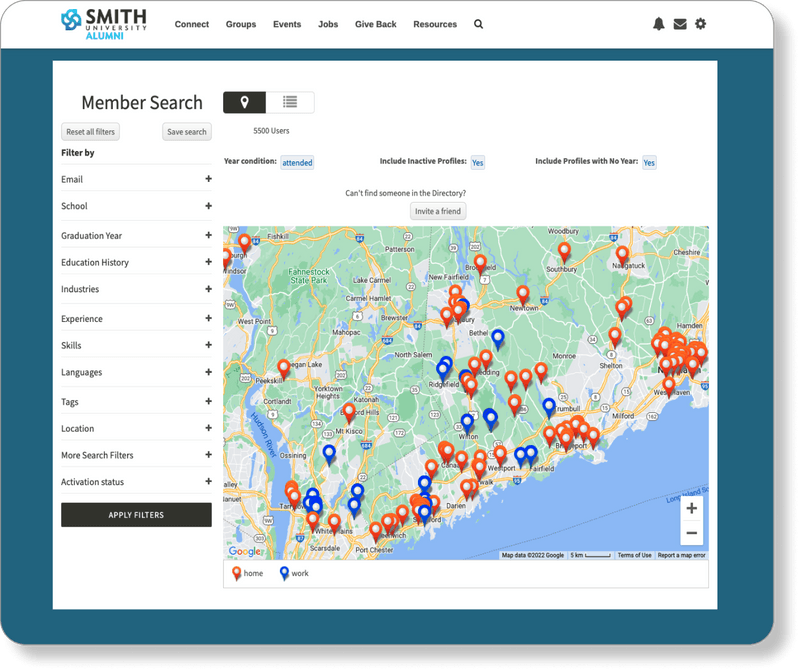This screenshot has width=800, height=671.
Task: Open the Groups menu
Action: point(240,23)
